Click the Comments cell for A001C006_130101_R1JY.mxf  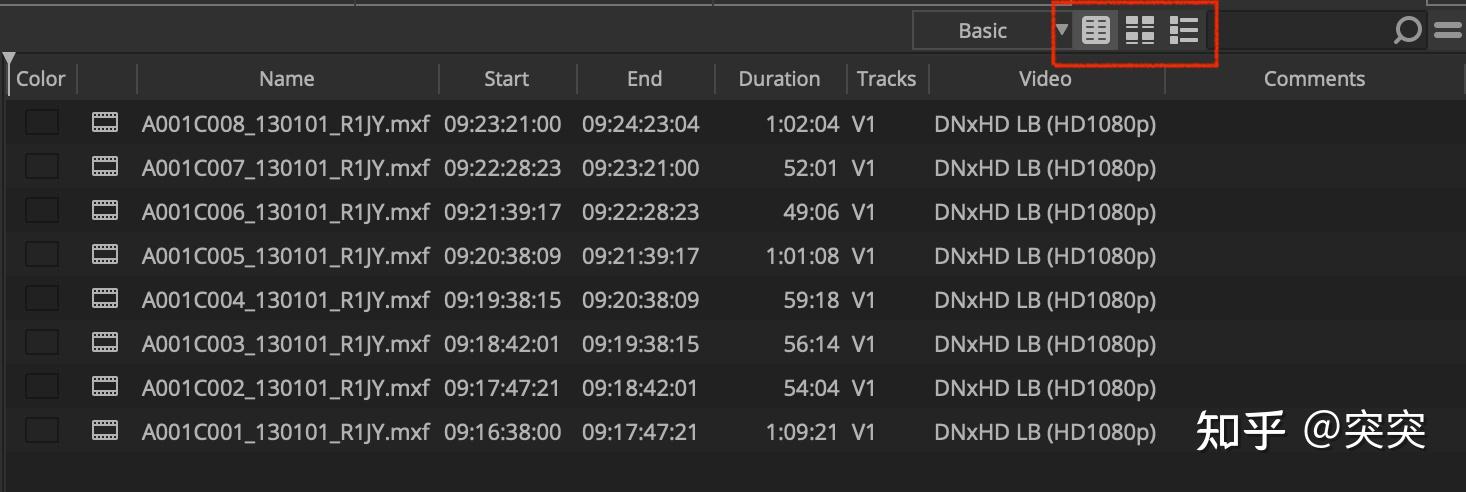(x=1314, y=212)
